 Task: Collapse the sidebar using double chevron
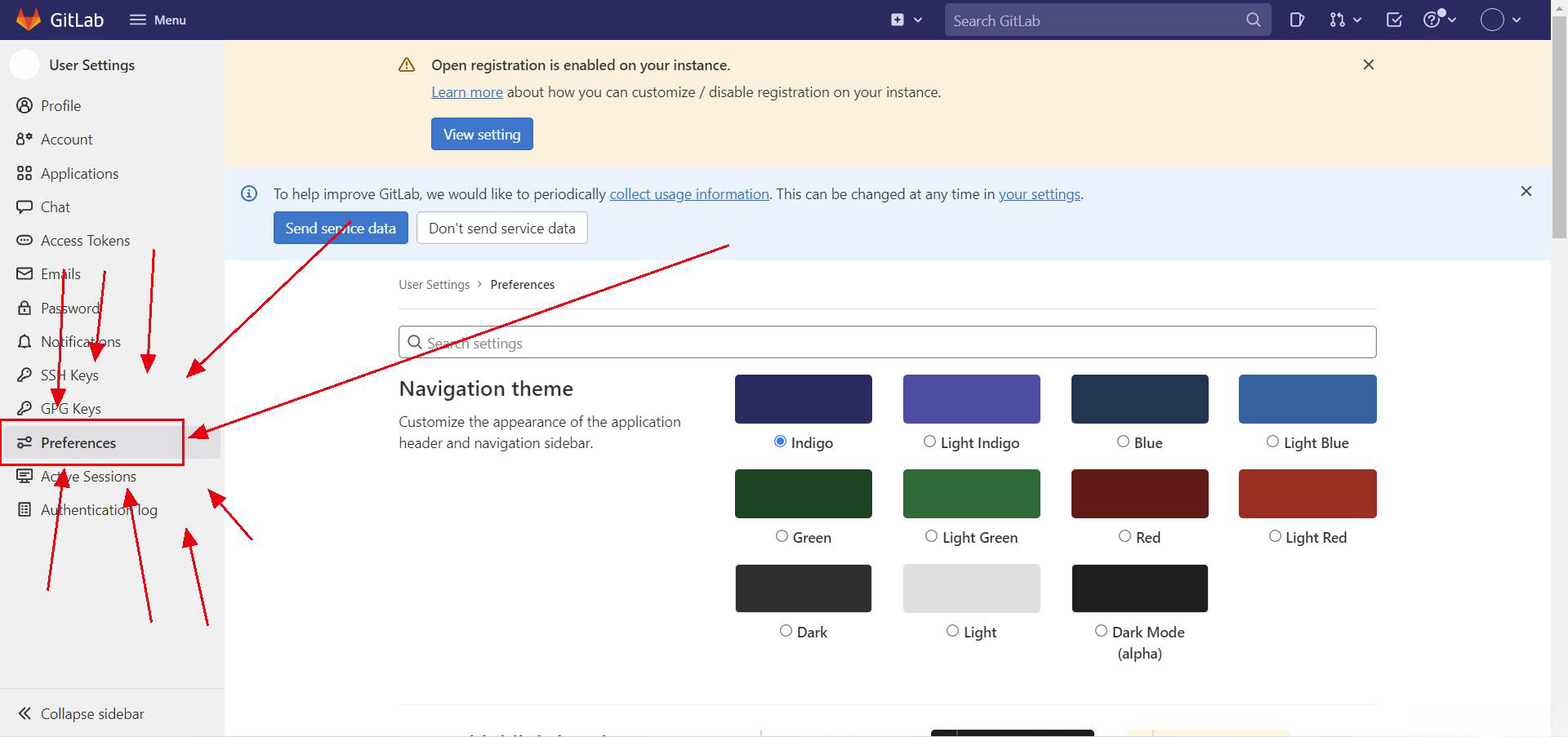click(24, 713)
